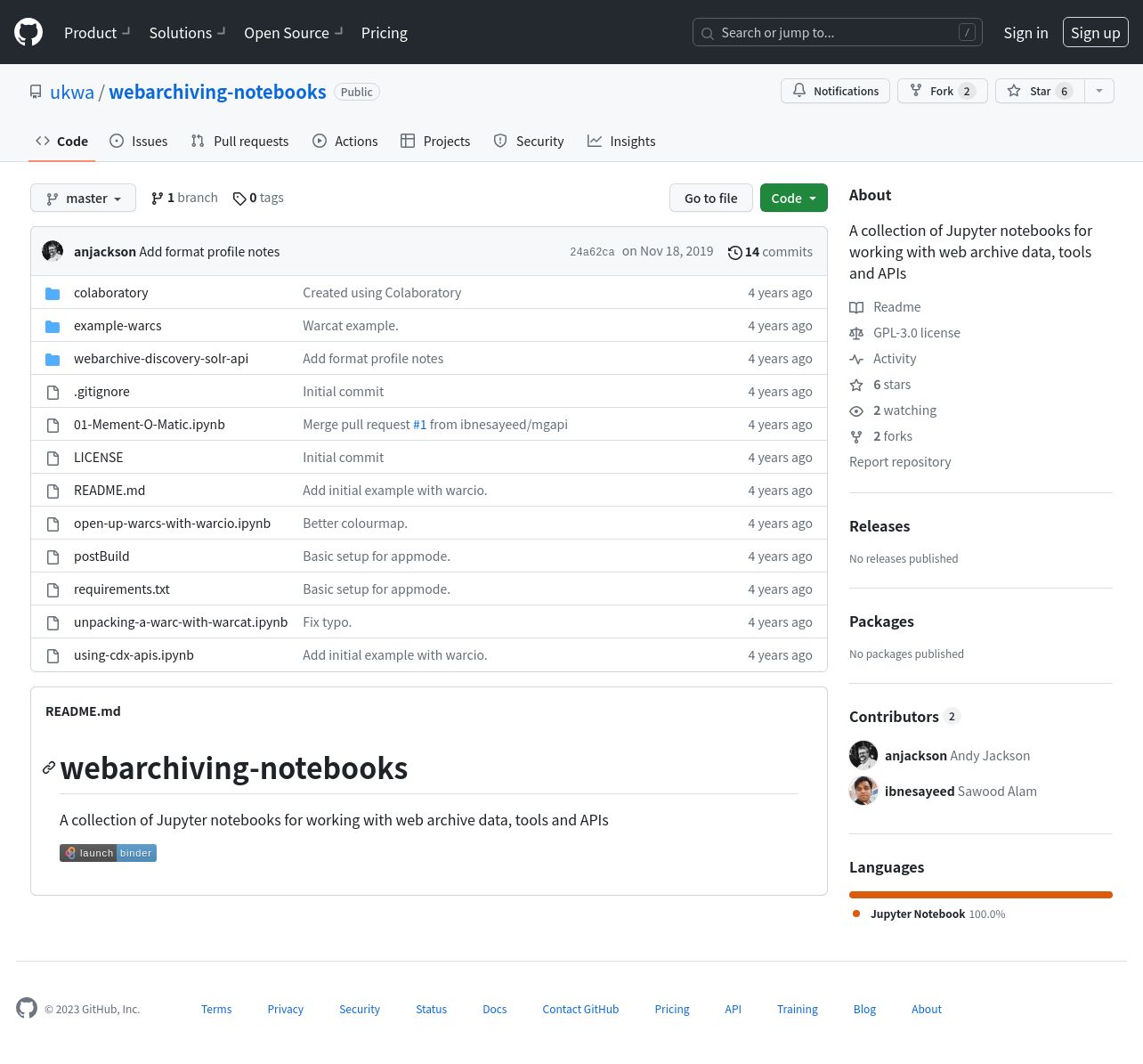Click anjackson's avatar in commit header
This screenshot has height=1064, width=1143.
click(53, 251)
